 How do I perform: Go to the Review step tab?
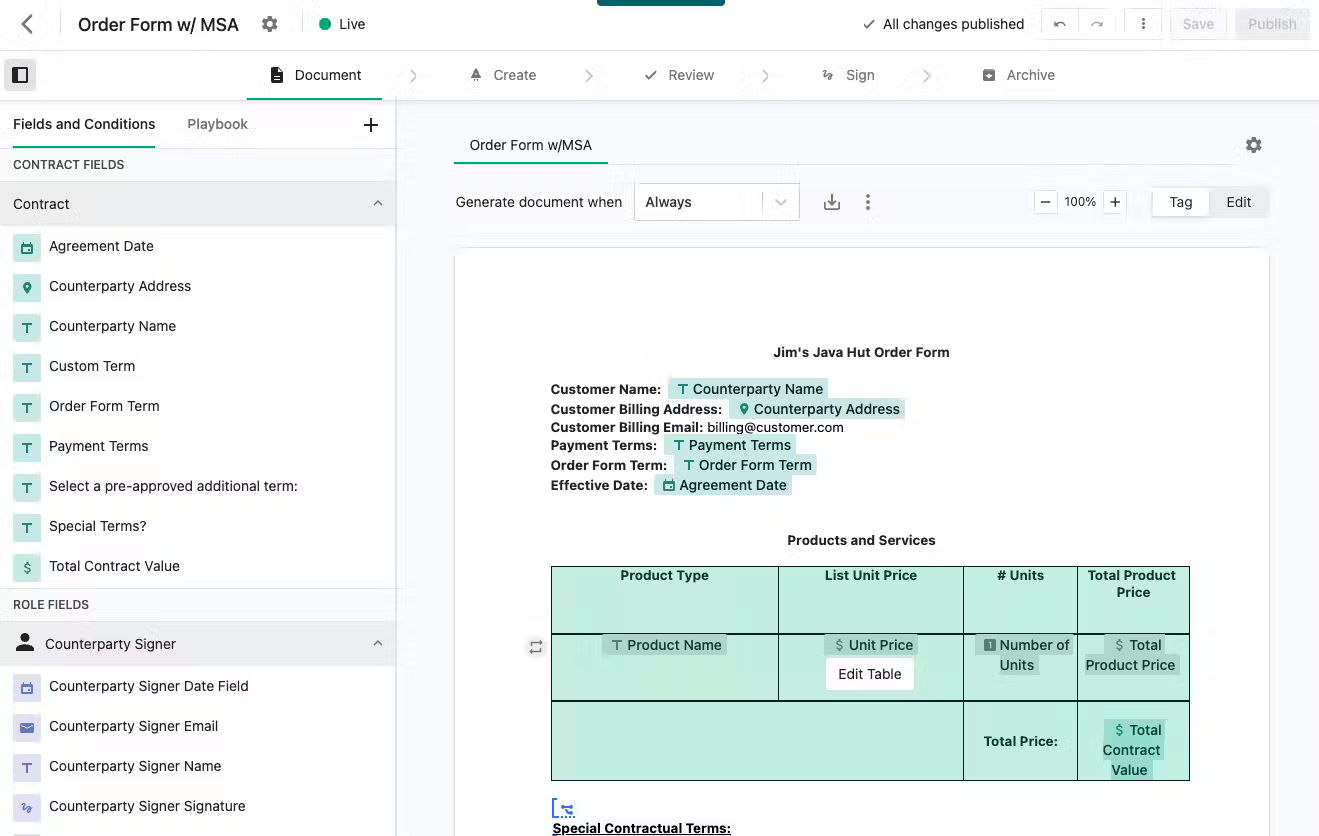(679, 75)
